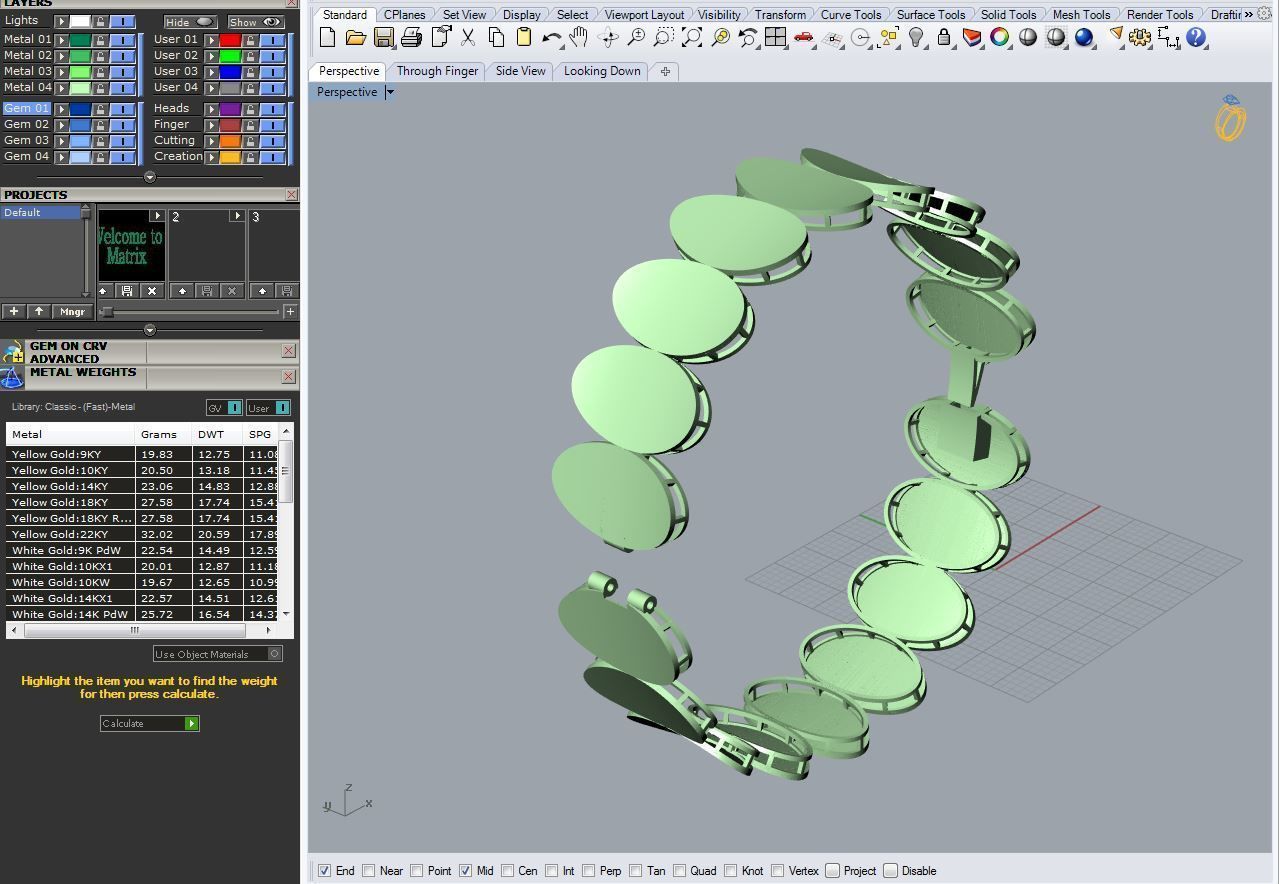
Task: Click the Hide layers button
Action: pos(190,22)
